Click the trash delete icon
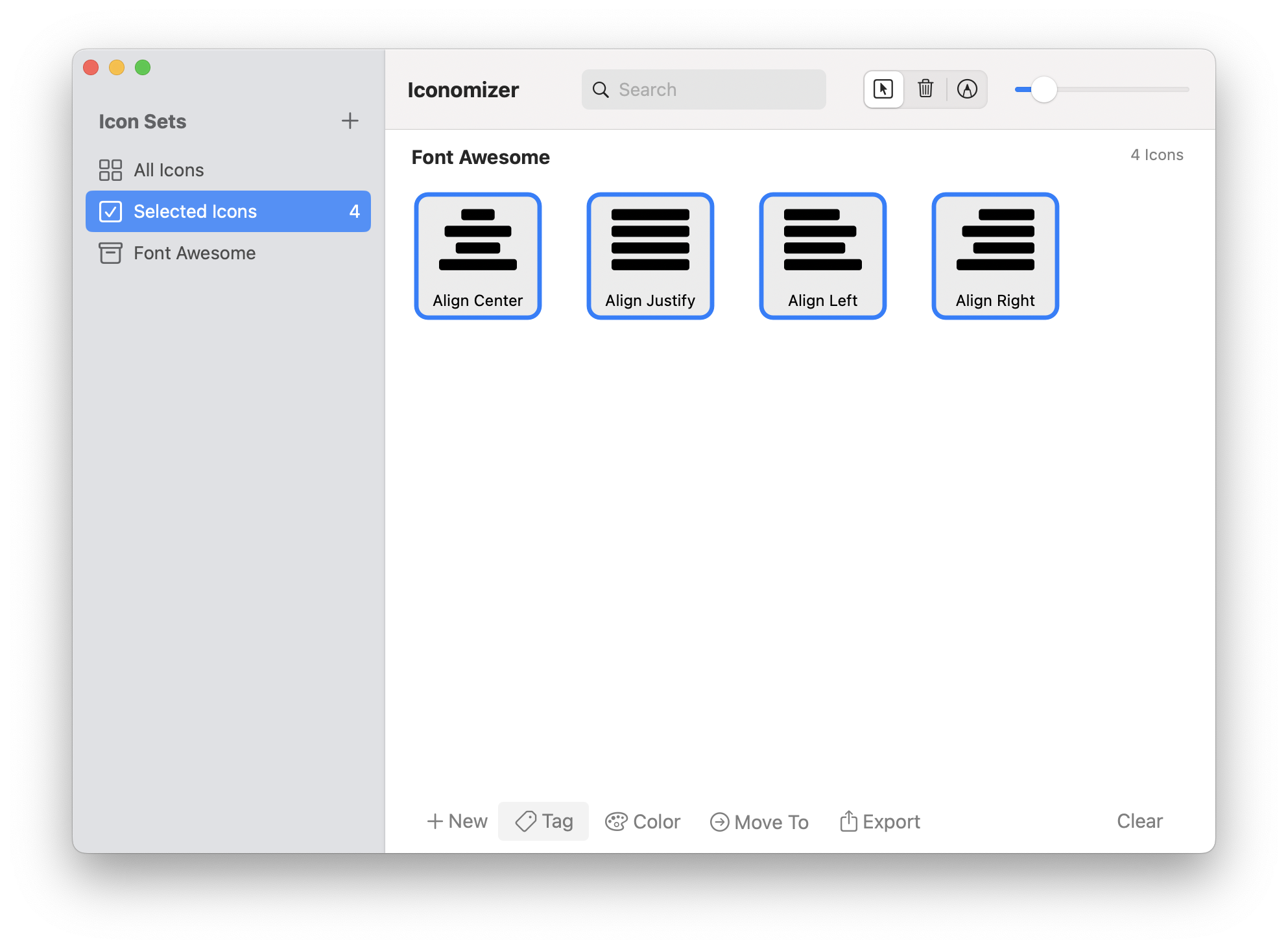 (x=925, y=89)
